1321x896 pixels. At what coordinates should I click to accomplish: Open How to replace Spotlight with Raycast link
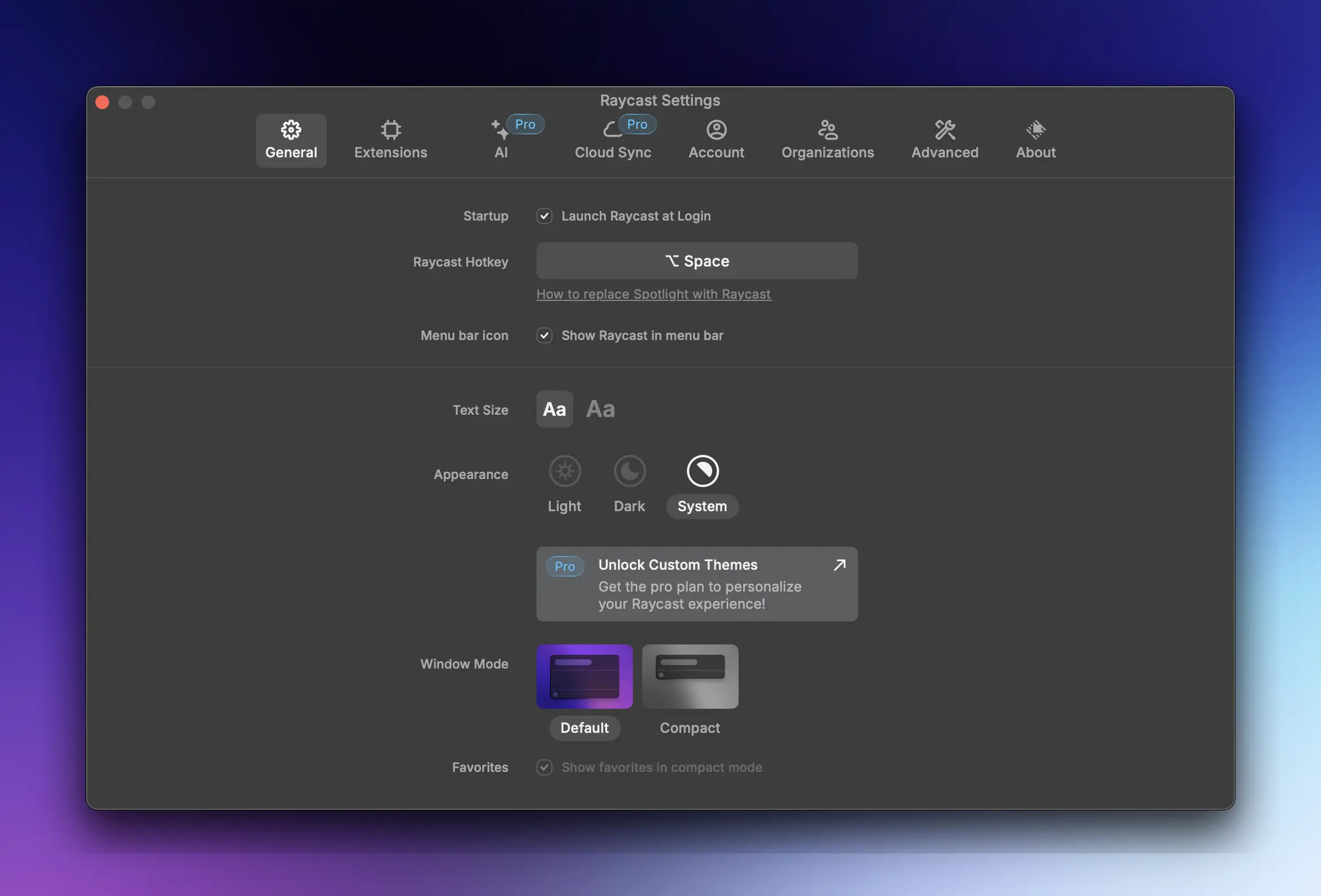click(x=653, y=293)
